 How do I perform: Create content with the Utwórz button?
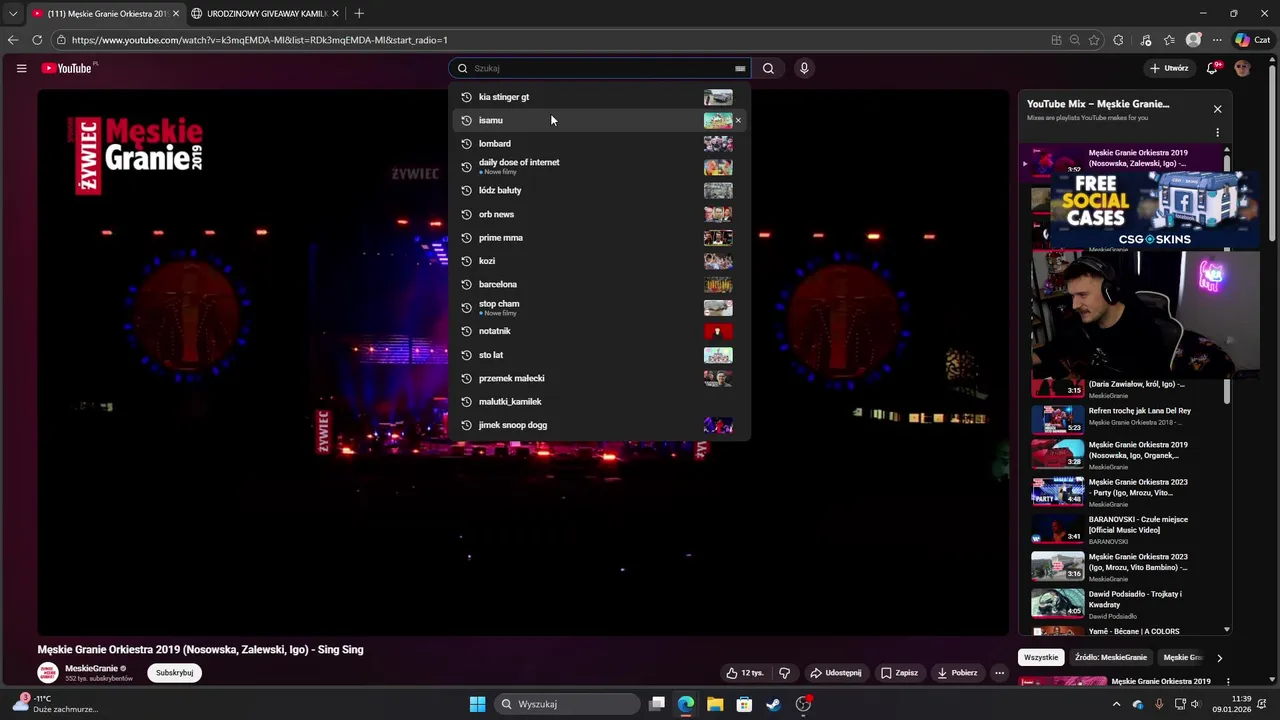1169,68
